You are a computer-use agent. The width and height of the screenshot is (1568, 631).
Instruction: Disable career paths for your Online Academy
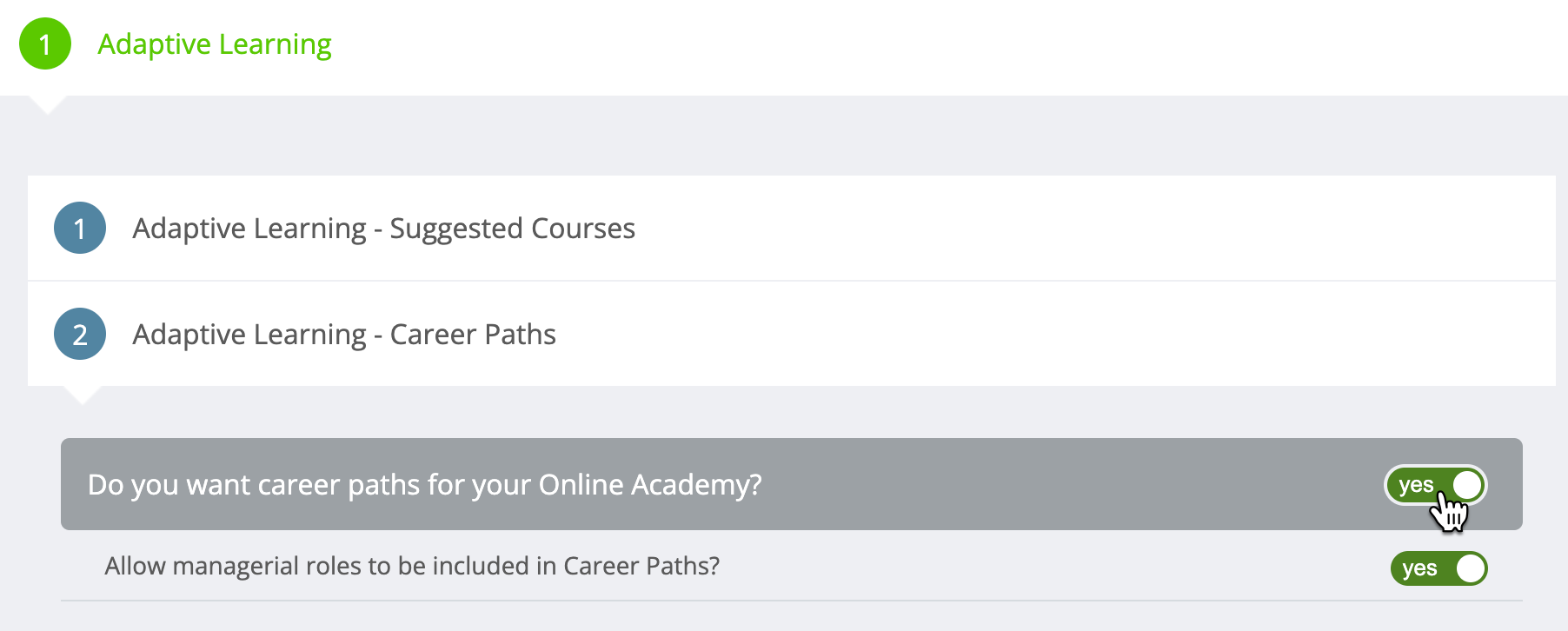tap(1436, 485)
